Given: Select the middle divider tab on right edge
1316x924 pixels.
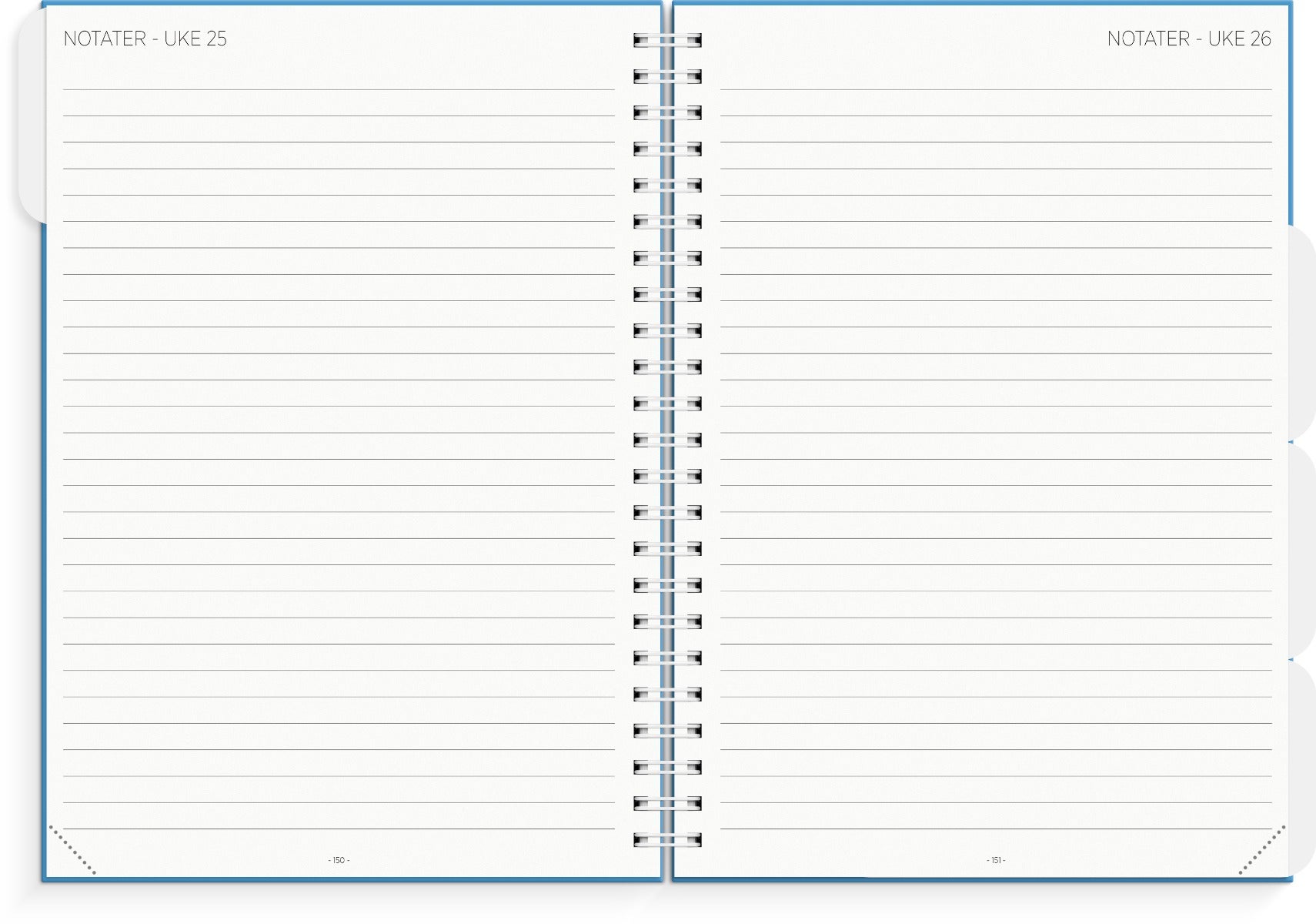Looking at the screenshot, I should point(1301,551).
